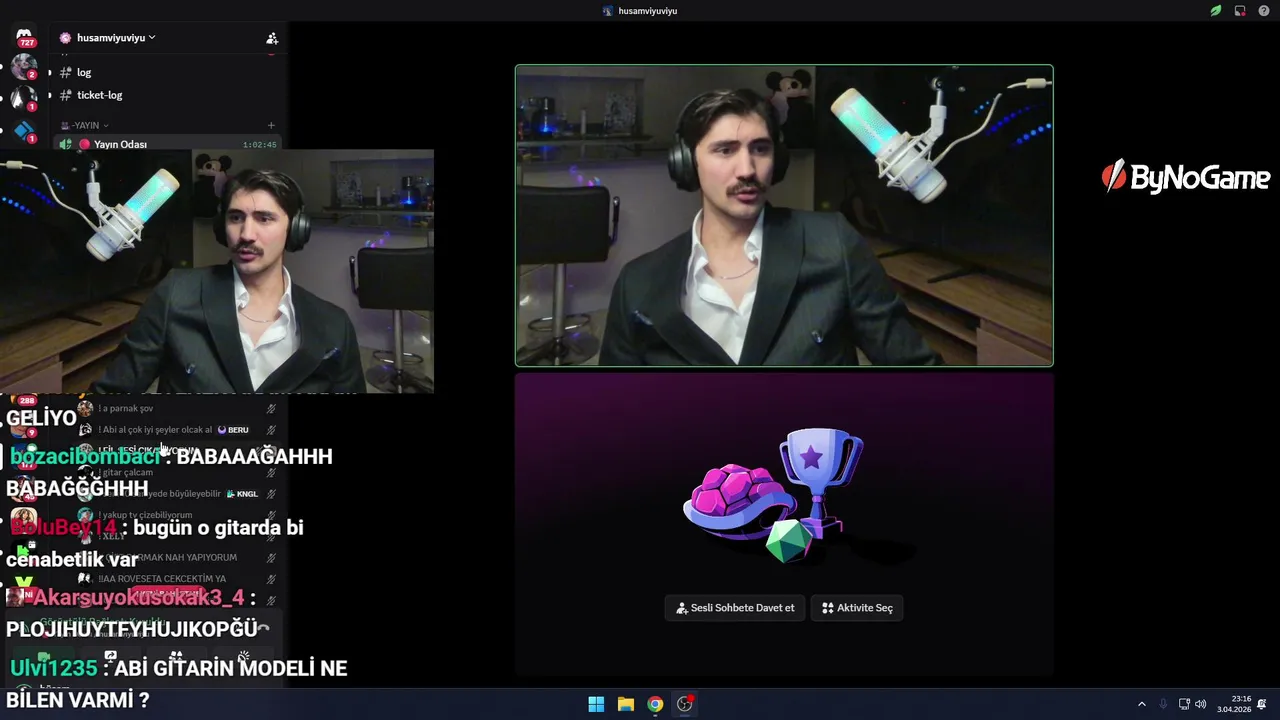Click the microphone icon in system tray

pos(1163,704)
